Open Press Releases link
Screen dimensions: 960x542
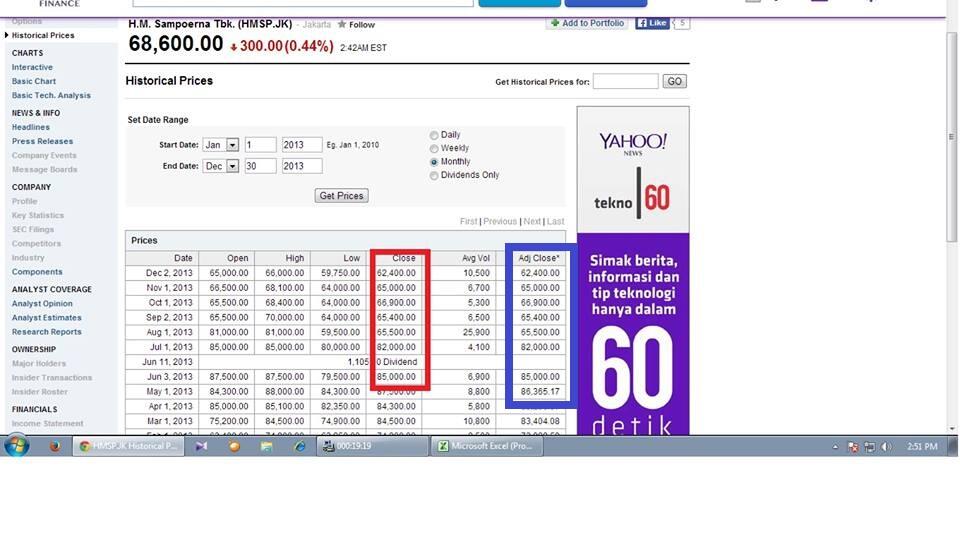[x=42, y=141]
